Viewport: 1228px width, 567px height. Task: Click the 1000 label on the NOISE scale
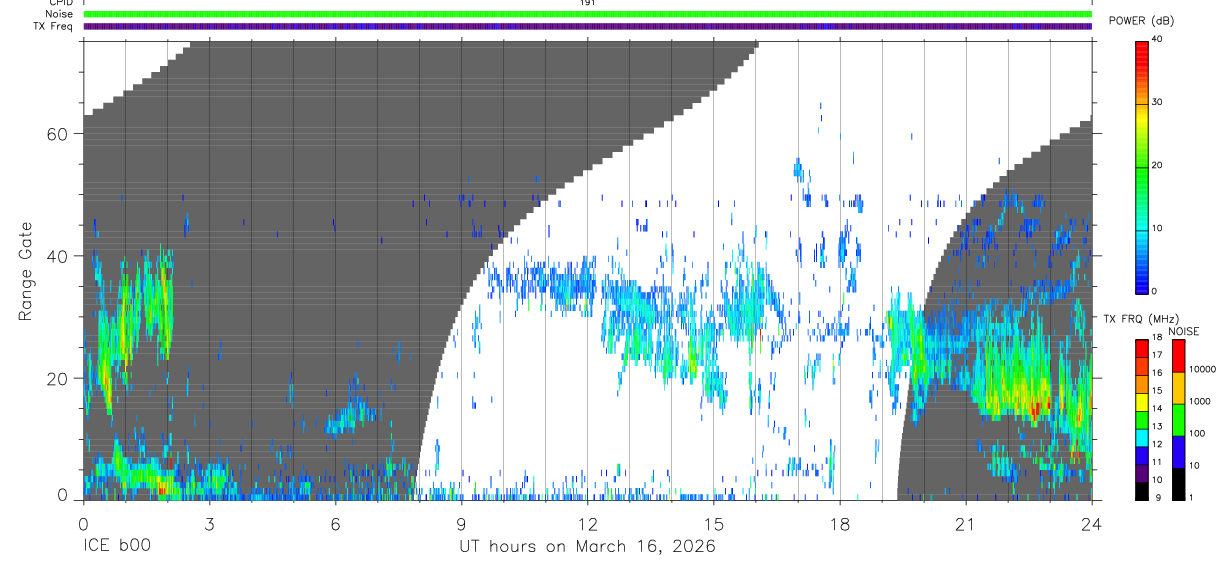(x=1200, y=402)
